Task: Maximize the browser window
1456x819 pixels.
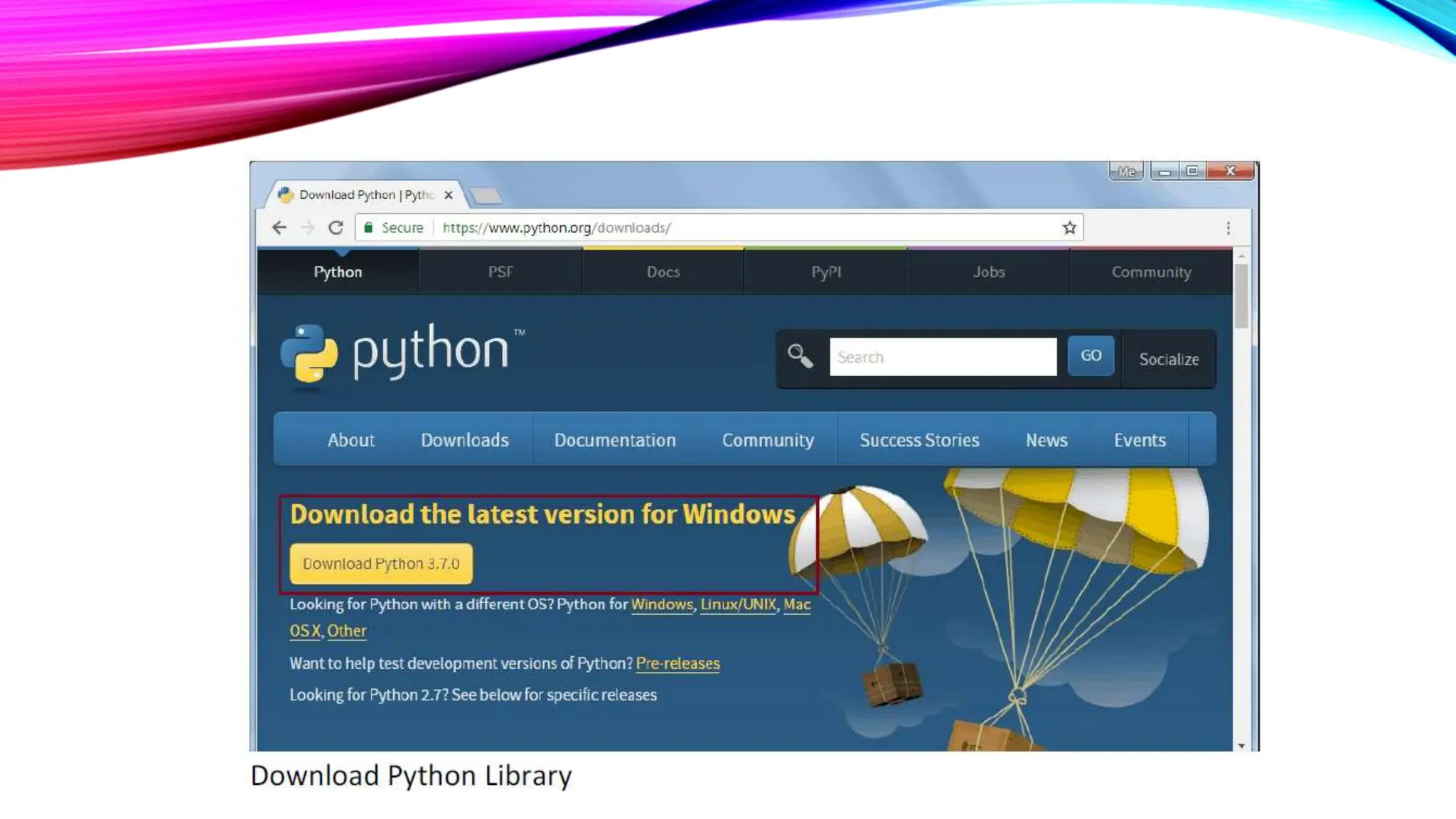Action: 1192,171
